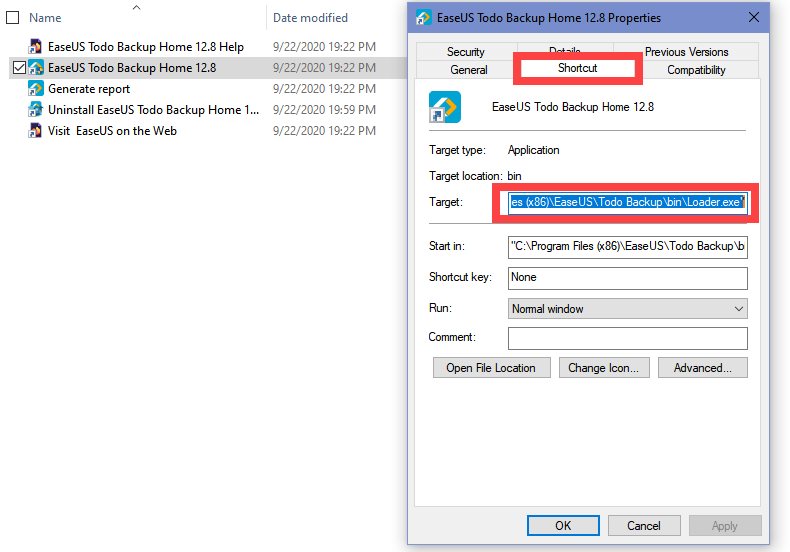Click the Open File Location button
Viewport: 790px width, 552px height.
pos(491,368)
